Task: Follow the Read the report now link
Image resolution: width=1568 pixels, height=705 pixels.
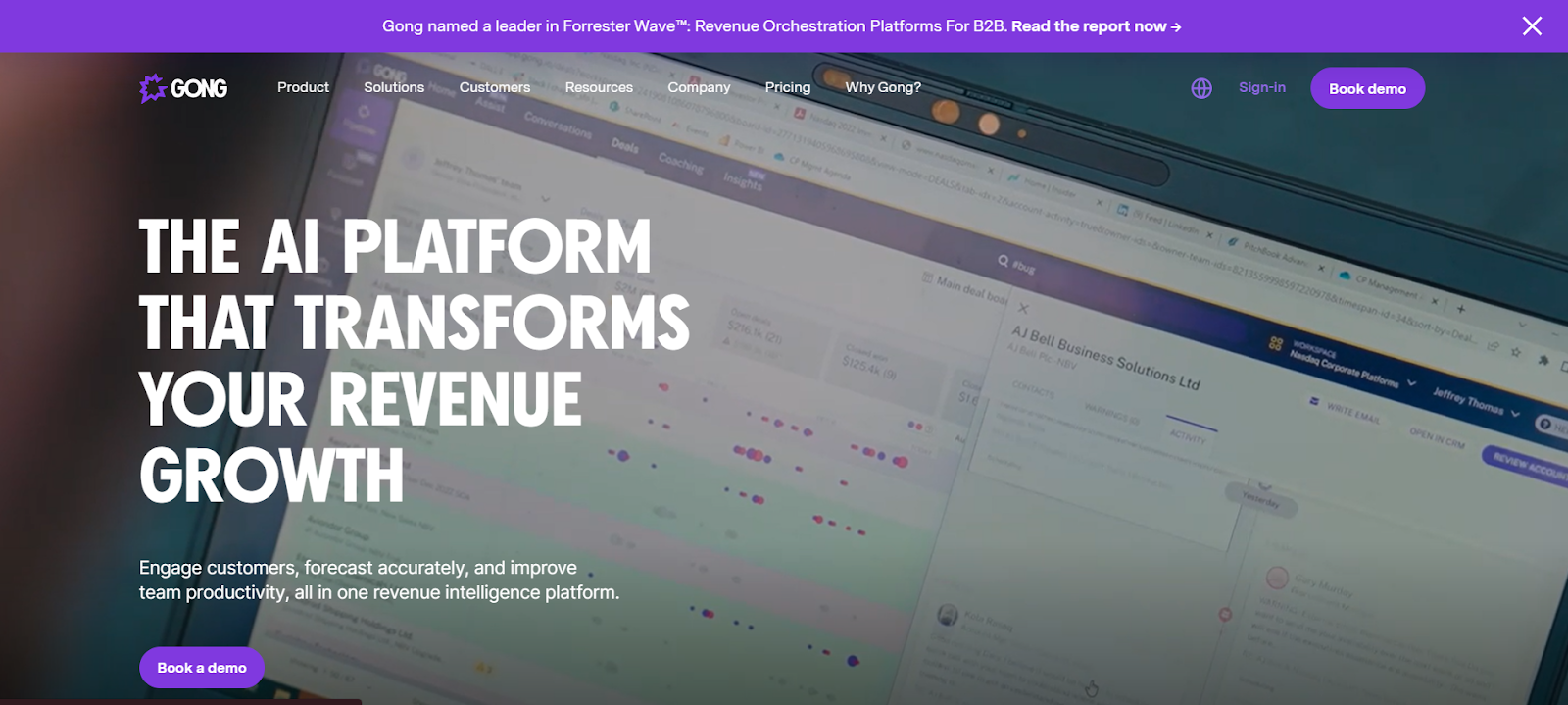Action: [x=1096, y=26]
